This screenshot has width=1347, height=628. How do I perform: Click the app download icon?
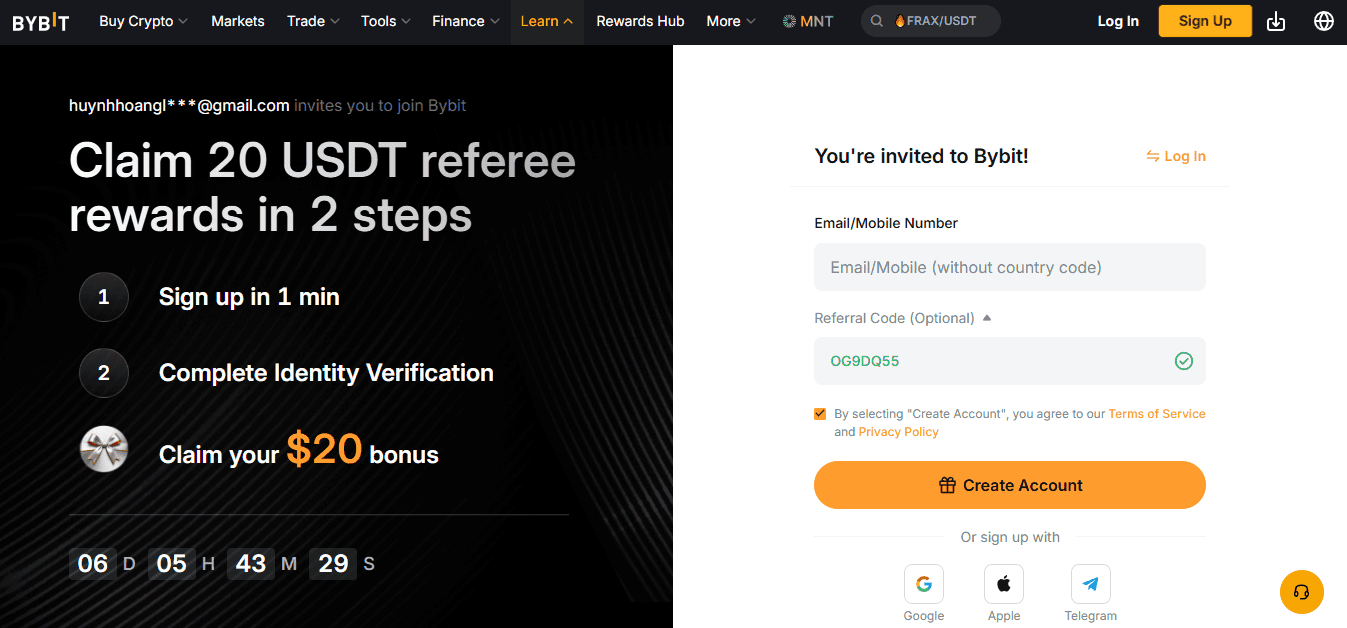point(1275,20)
